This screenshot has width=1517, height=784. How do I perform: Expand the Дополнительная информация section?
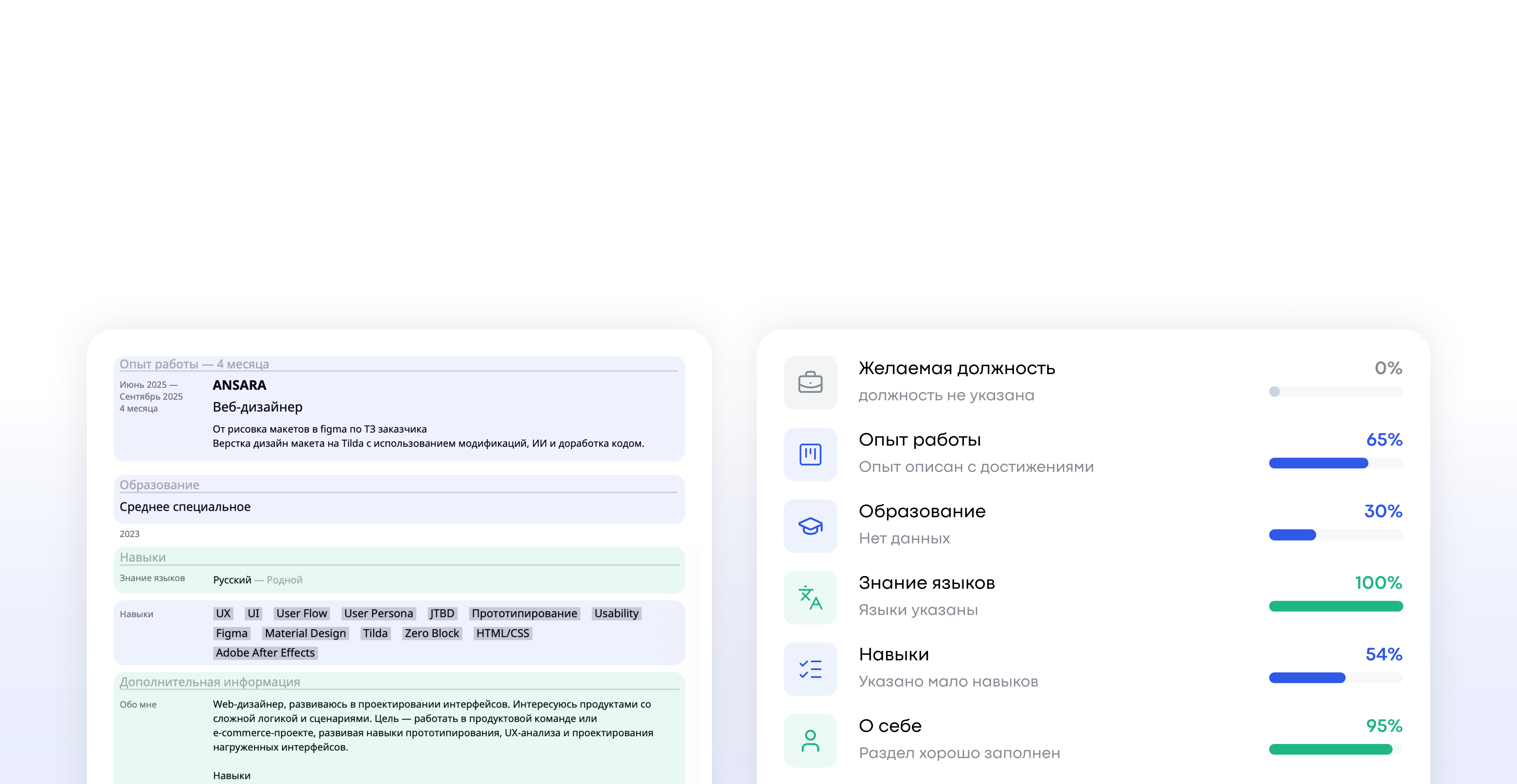coord(210,681)
